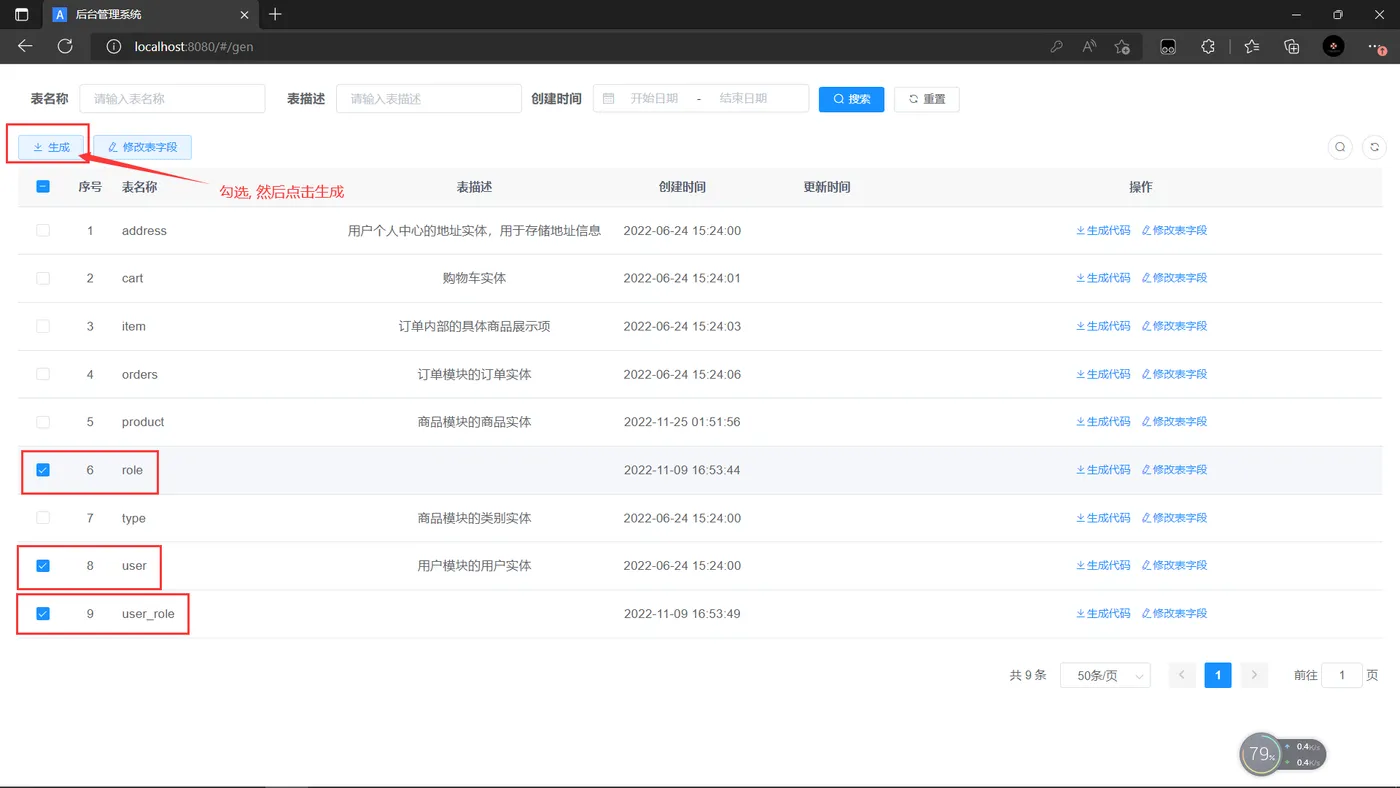Toggle the search bar with magnifier circle icon
Image resolution: width=1400 pixels, height=788 pixels.
1340,147
